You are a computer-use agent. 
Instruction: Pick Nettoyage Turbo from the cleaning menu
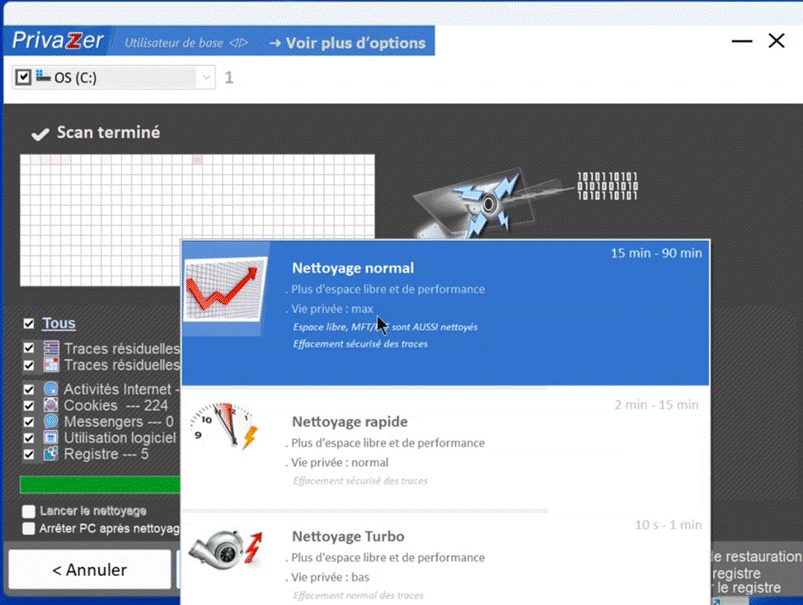[445, 558]
